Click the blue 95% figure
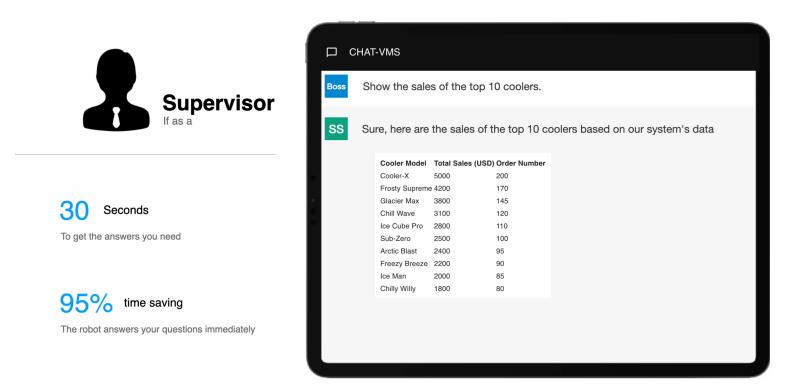Image resolution: width=787 pixels, height=387 pixels. 86,303
